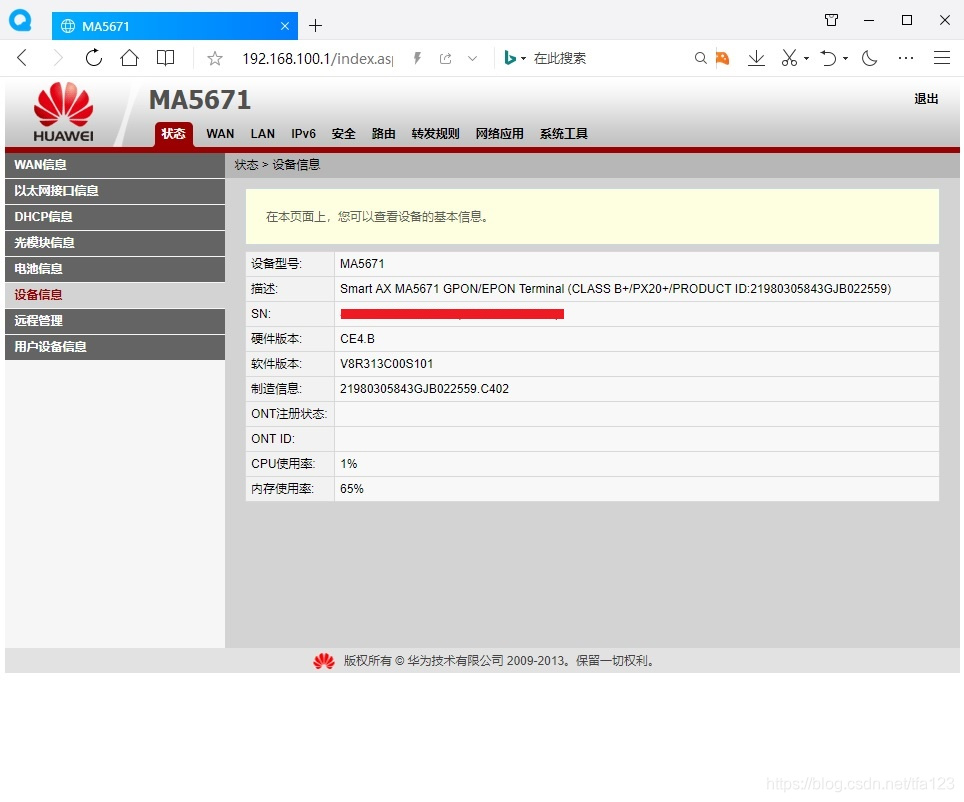Screen dimensions: 964x802
Task: Reload the page with refresh icon
Action: (93, 58)
